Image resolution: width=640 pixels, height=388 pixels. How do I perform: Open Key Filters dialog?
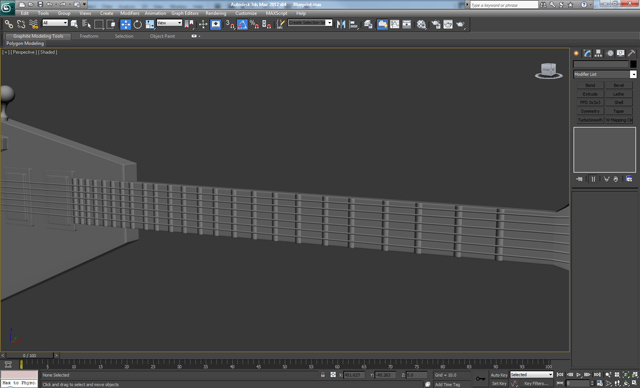pyautogui.click(x=535, y=384)
